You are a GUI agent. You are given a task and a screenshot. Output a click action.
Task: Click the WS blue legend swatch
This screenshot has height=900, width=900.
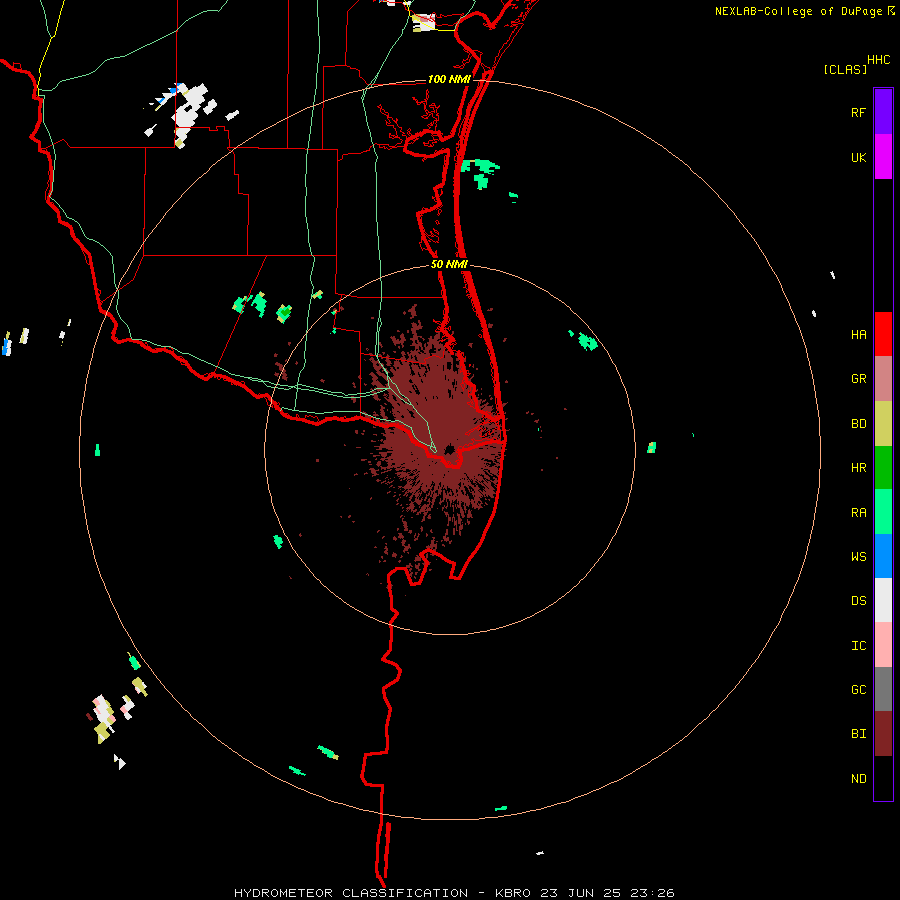[x=883, y=556]
